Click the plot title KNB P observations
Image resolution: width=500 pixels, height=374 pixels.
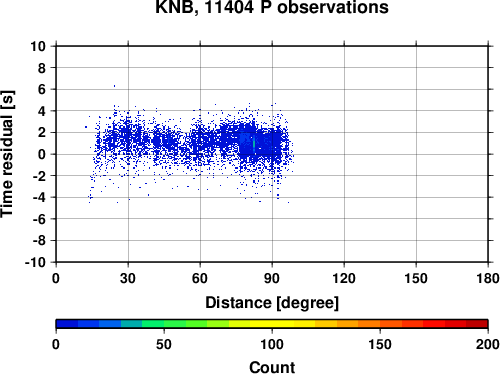click(x=272, y=7)
